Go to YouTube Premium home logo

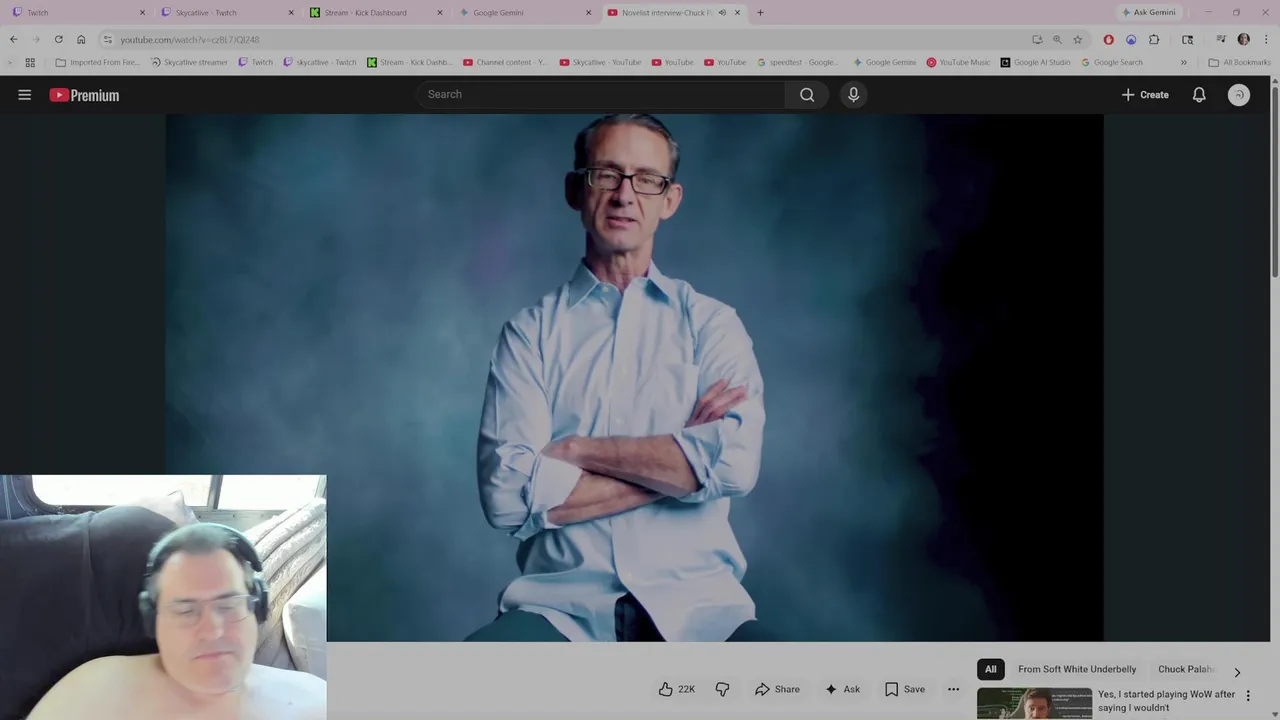coord(84,95)
